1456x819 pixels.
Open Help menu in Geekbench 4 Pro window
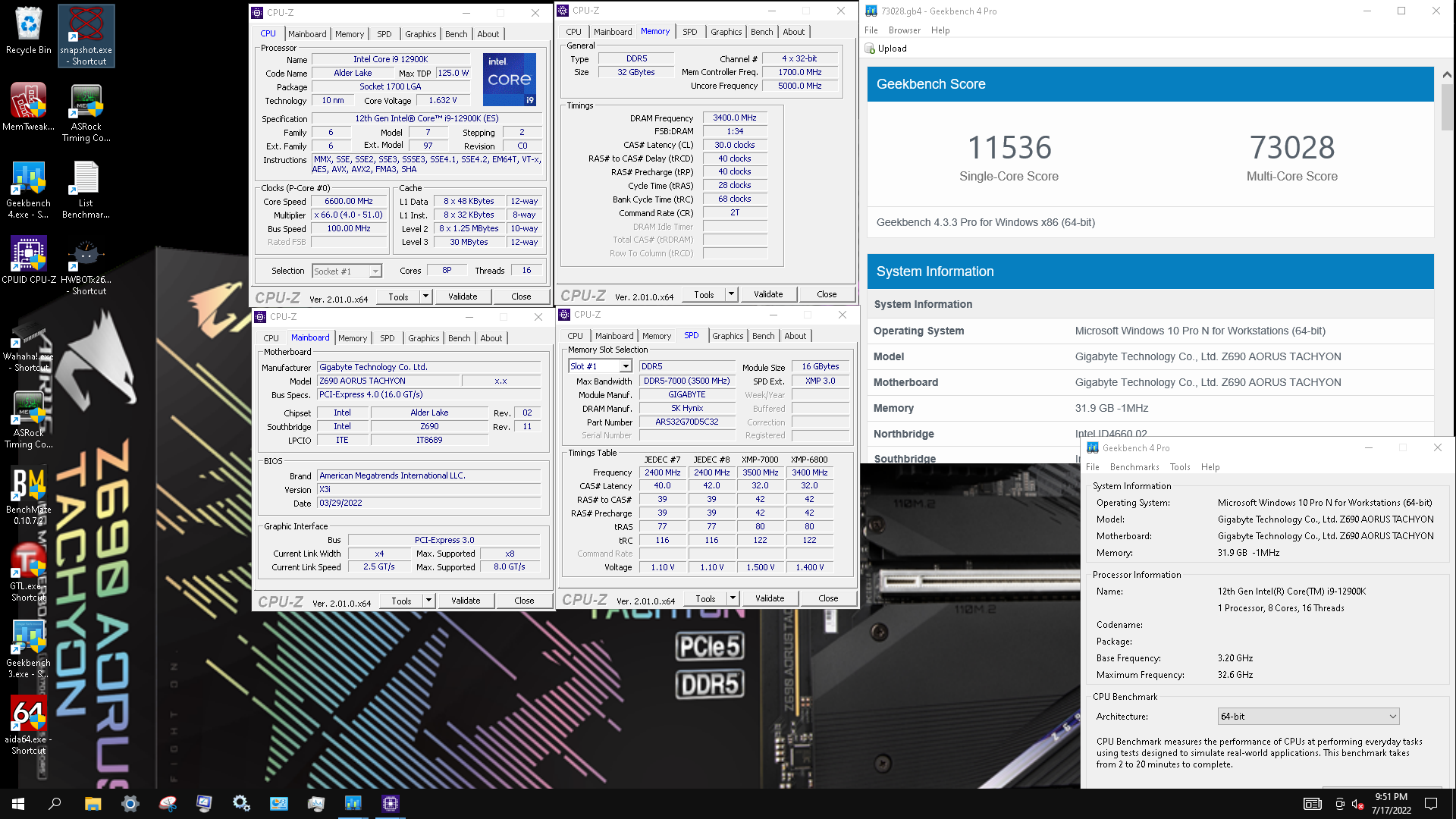tap(1210, 467)
